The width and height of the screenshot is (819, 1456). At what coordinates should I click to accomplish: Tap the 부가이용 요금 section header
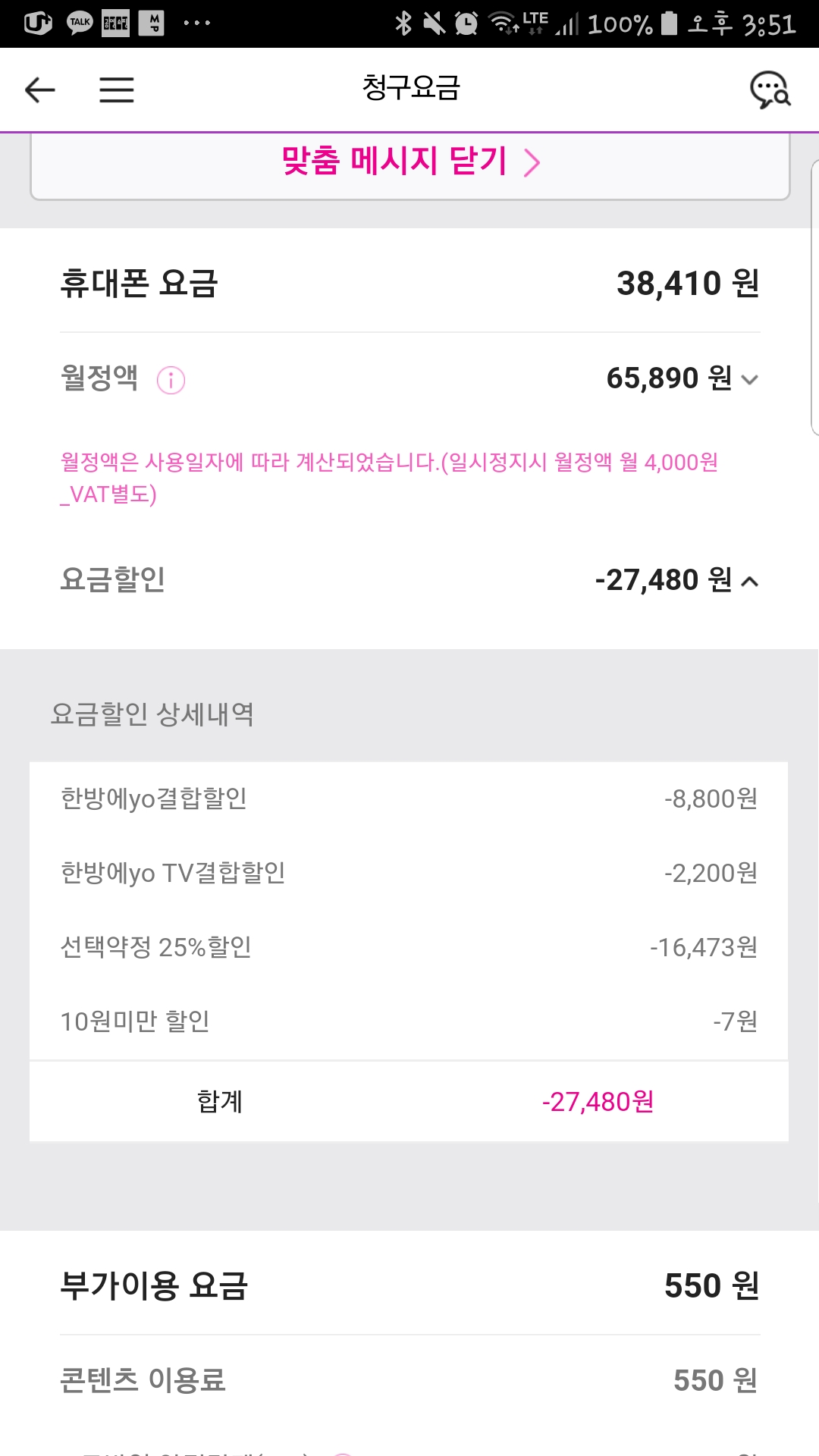pos(154,1285)
